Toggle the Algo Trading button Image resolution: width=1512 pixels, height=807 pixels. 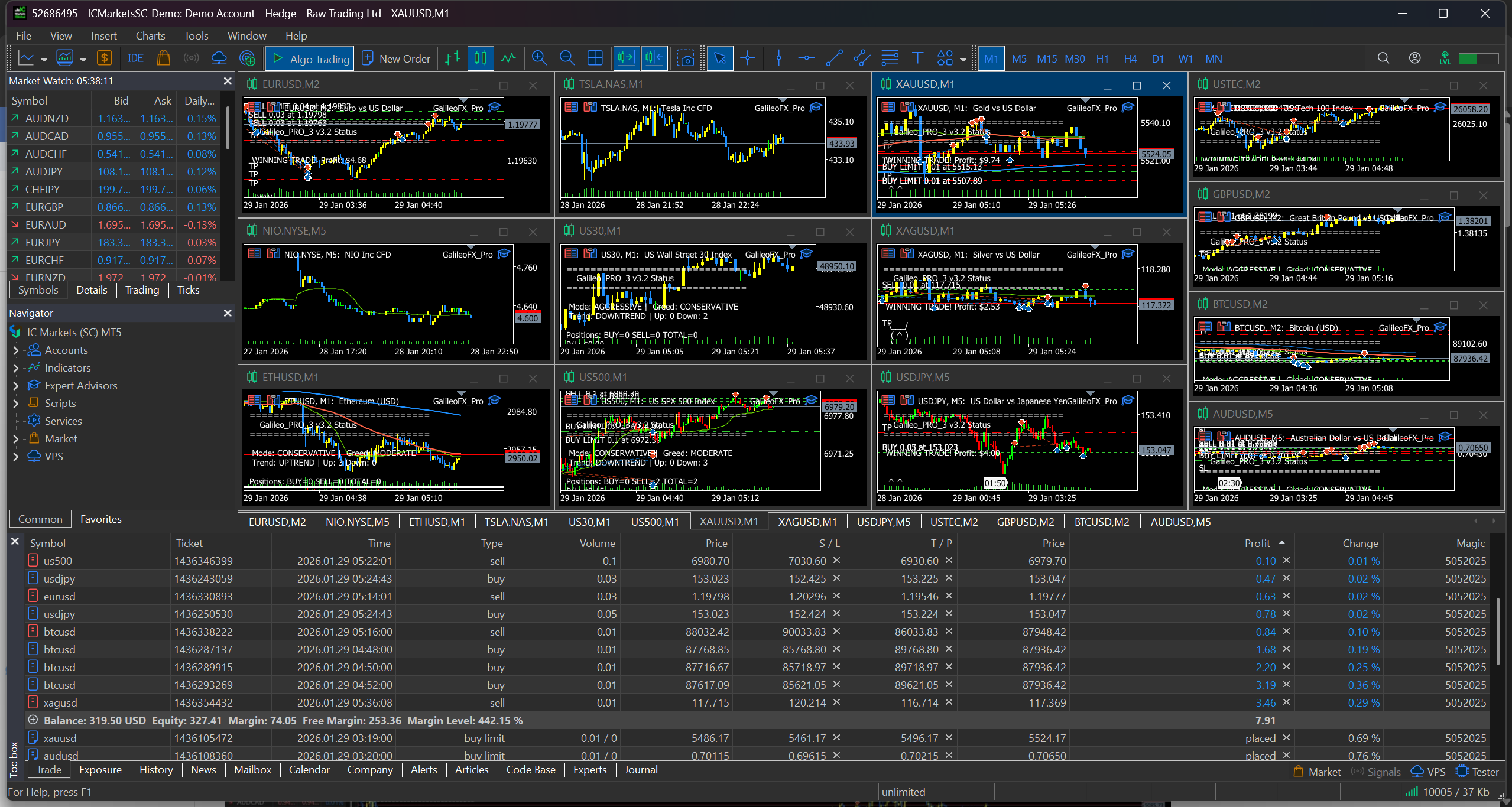coord(310,58)
